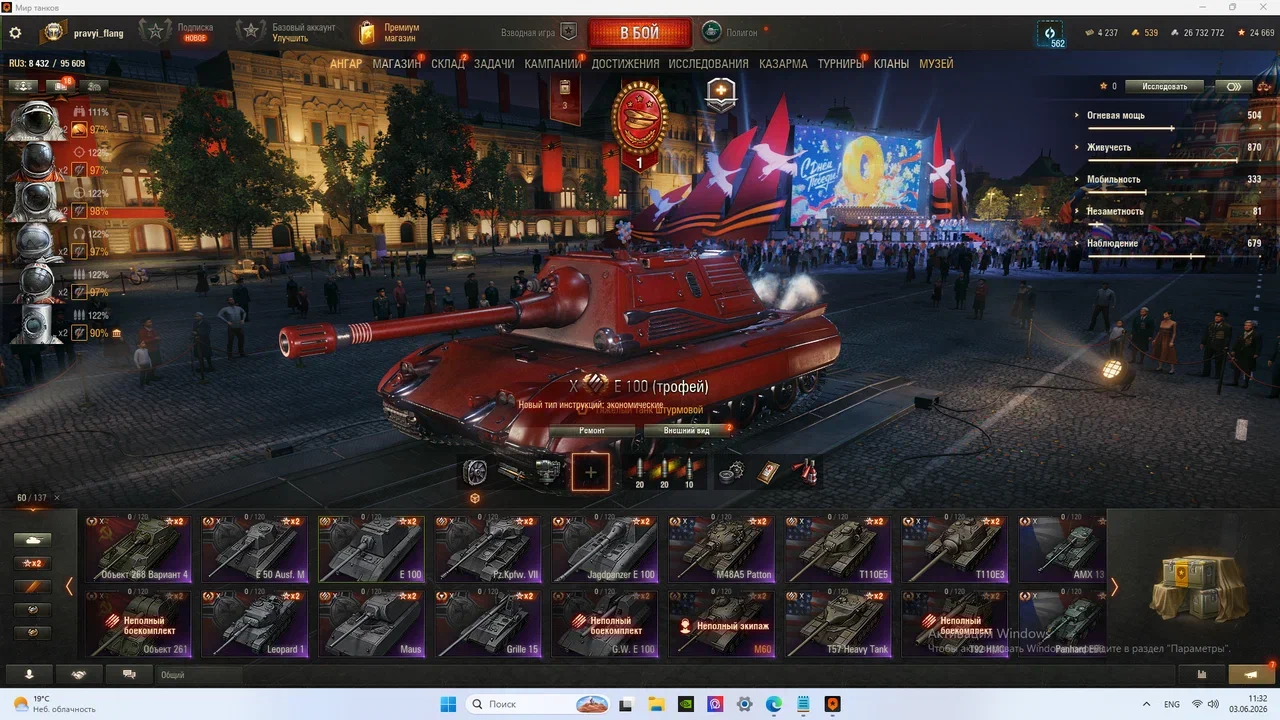Go to the ЗАДАЧИ tab
Viewport: 1280px width, 720px height.
[494, 64]
